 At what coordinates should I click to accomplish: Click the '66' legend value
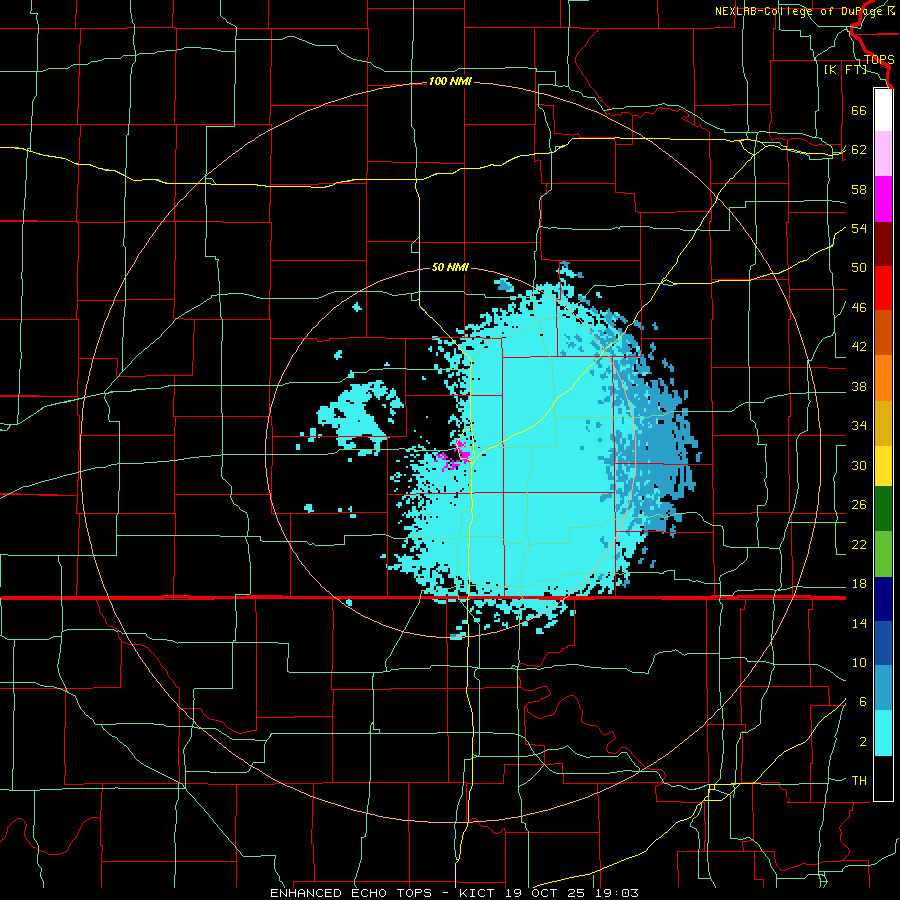[x=859, y=110]
